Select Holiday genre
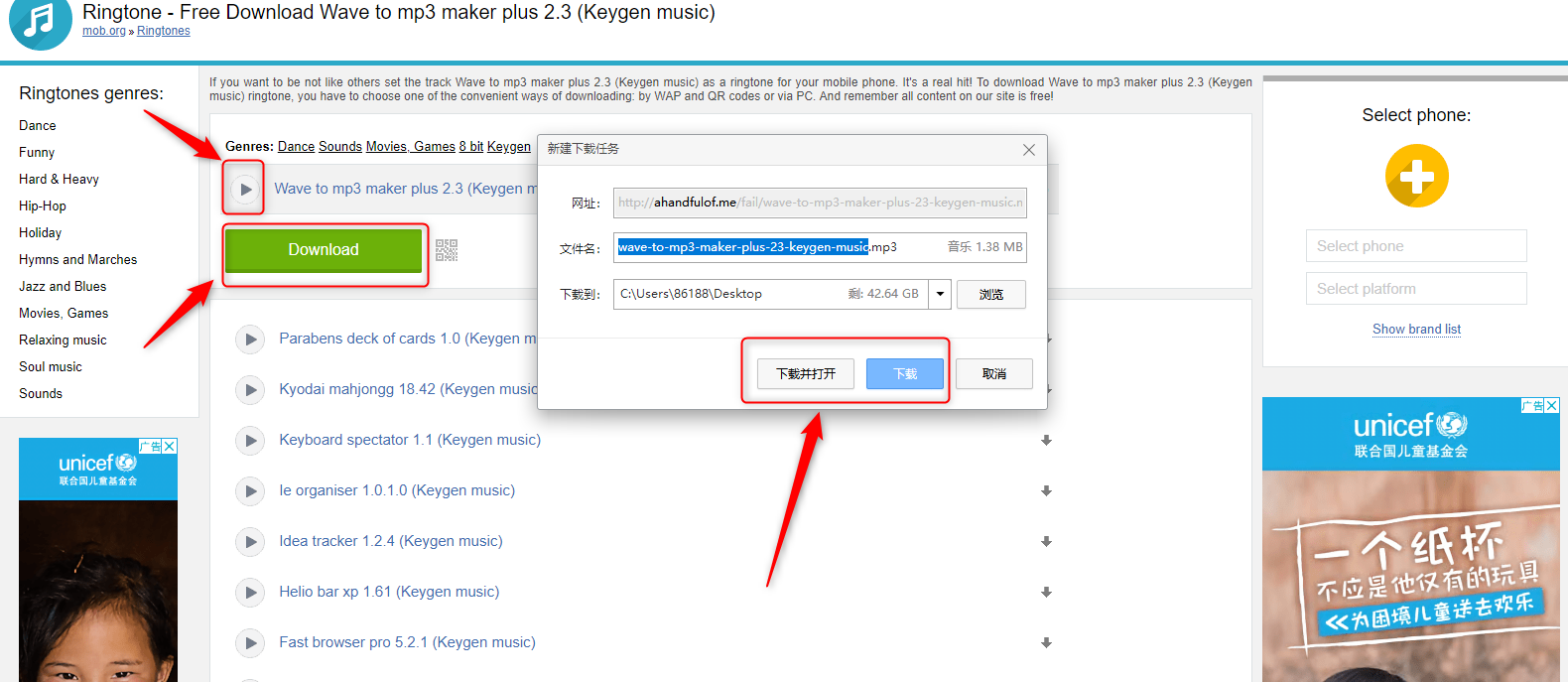Screen dimensions: 1568x682 pyautogui.click(x=41, y=233)
